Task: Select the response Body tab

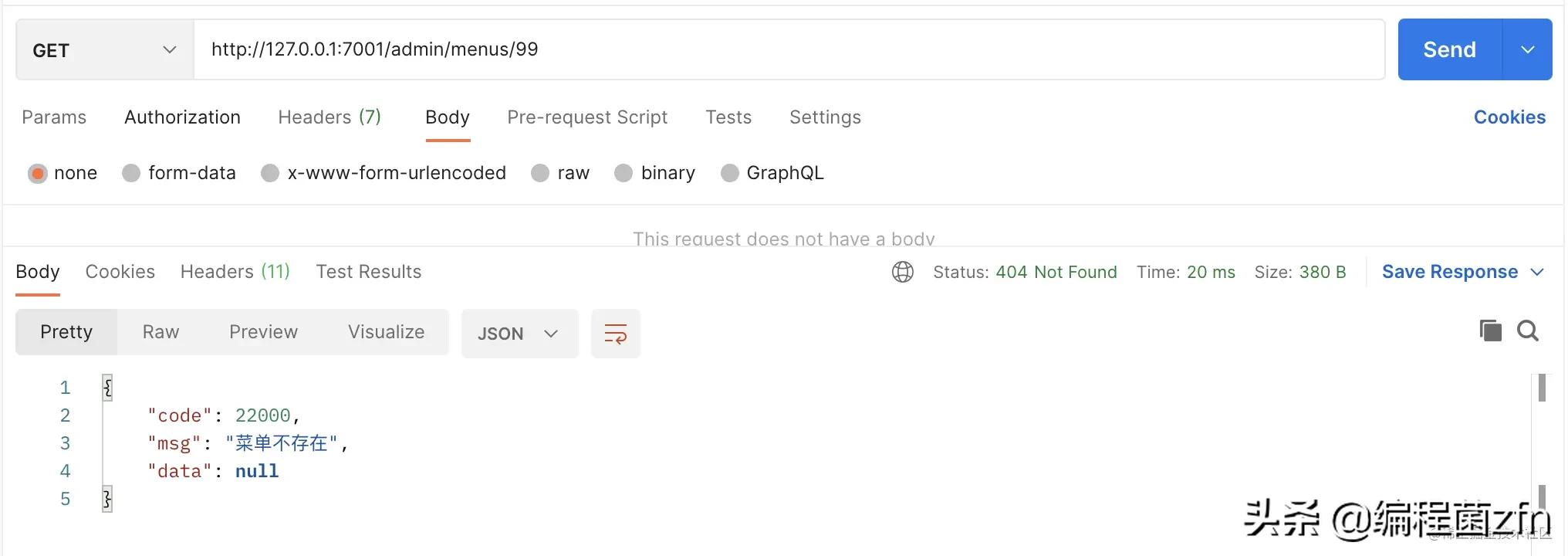Action: point(38,272)
